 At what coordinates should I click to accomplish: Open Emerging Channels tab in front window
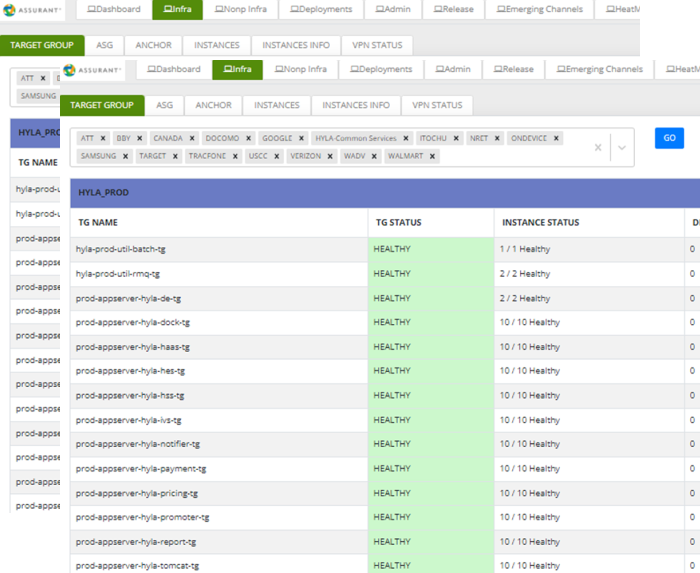coord(600,69)
